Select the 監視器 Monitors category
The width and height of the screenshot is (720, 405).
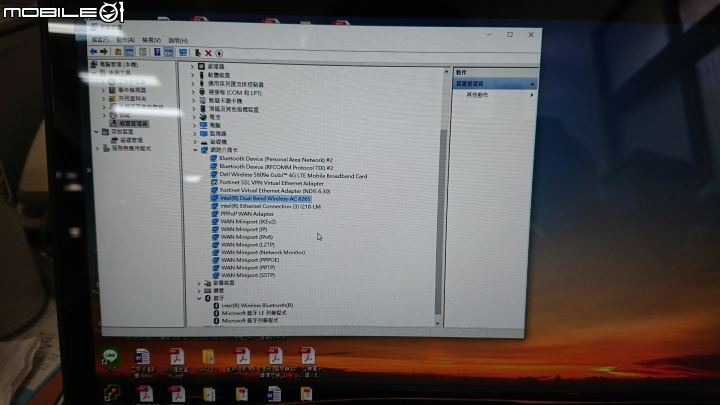coord(218,134)
